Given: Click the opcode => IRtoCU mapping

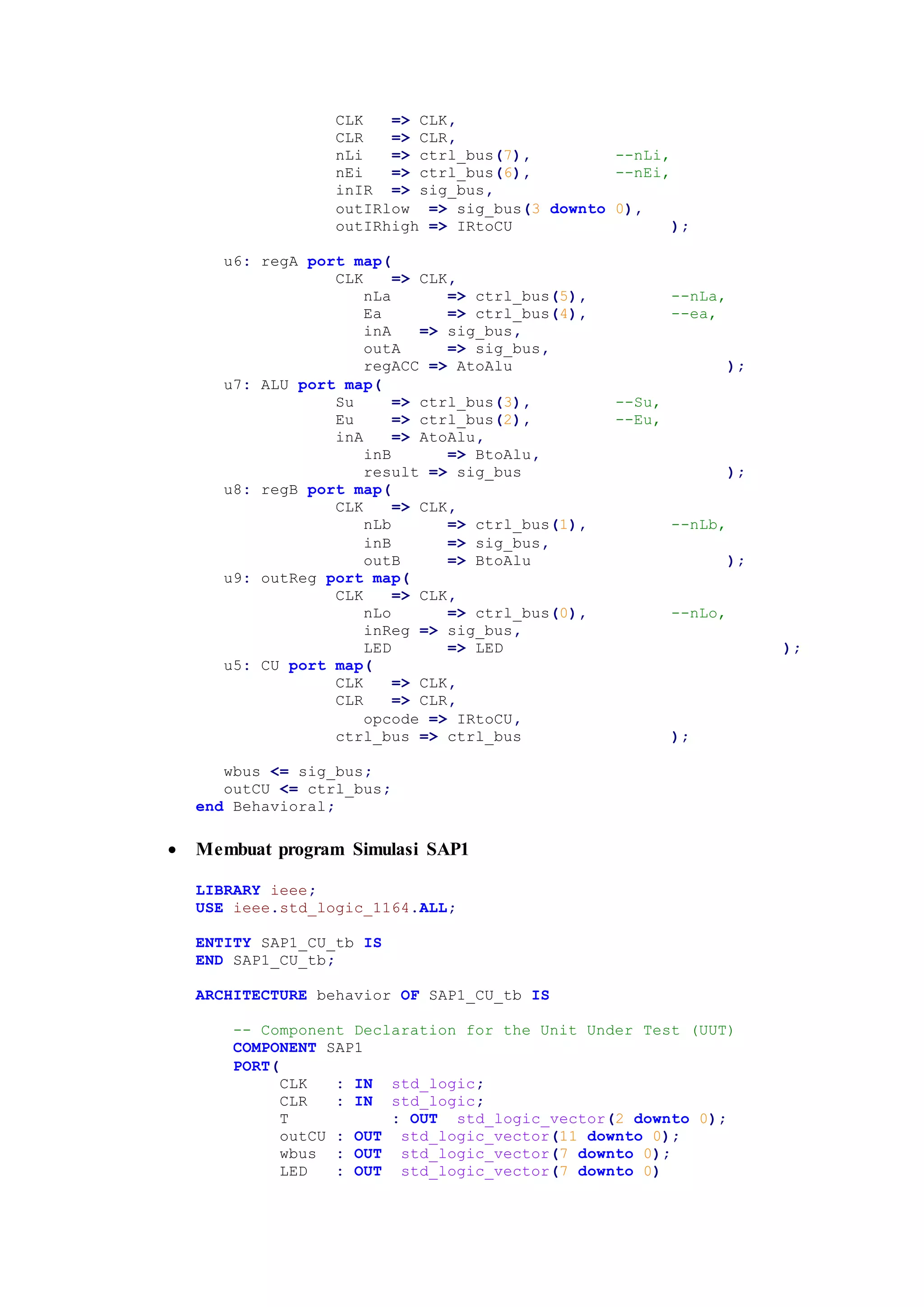Looking at the screenshot, I should tap(442, 719).
